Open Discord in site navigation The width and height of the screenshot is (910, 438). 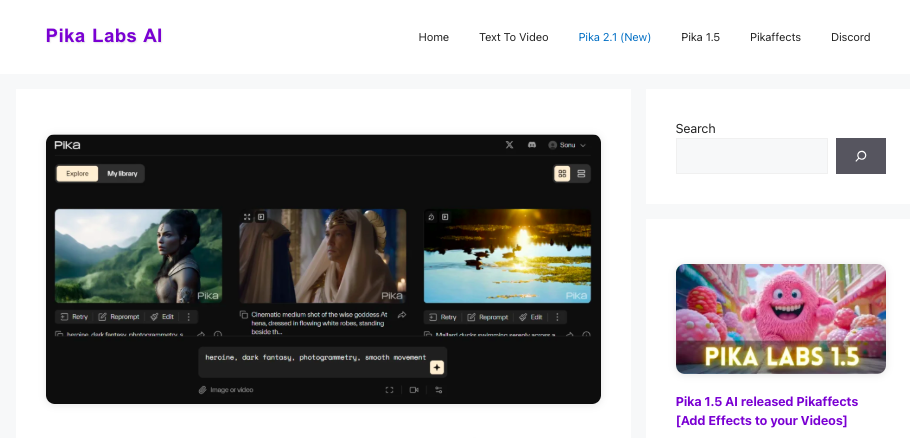click(x=851, y=37)
